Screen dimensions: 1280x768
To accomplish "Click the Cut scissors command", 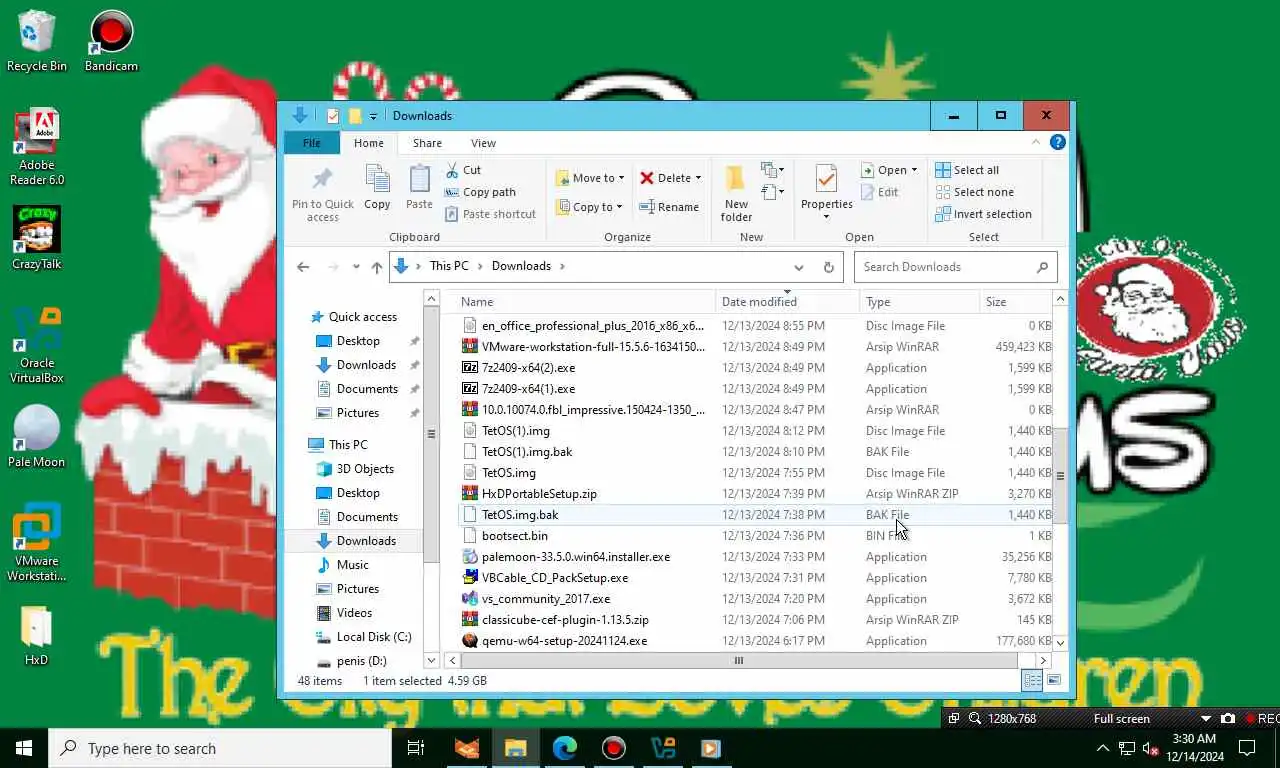I will point(463,170).
